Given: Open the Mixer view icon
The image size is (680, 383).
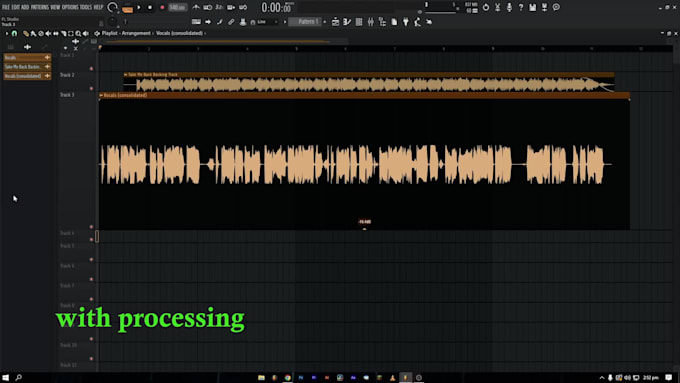Looking at the screenshot, I should point(370,22).
